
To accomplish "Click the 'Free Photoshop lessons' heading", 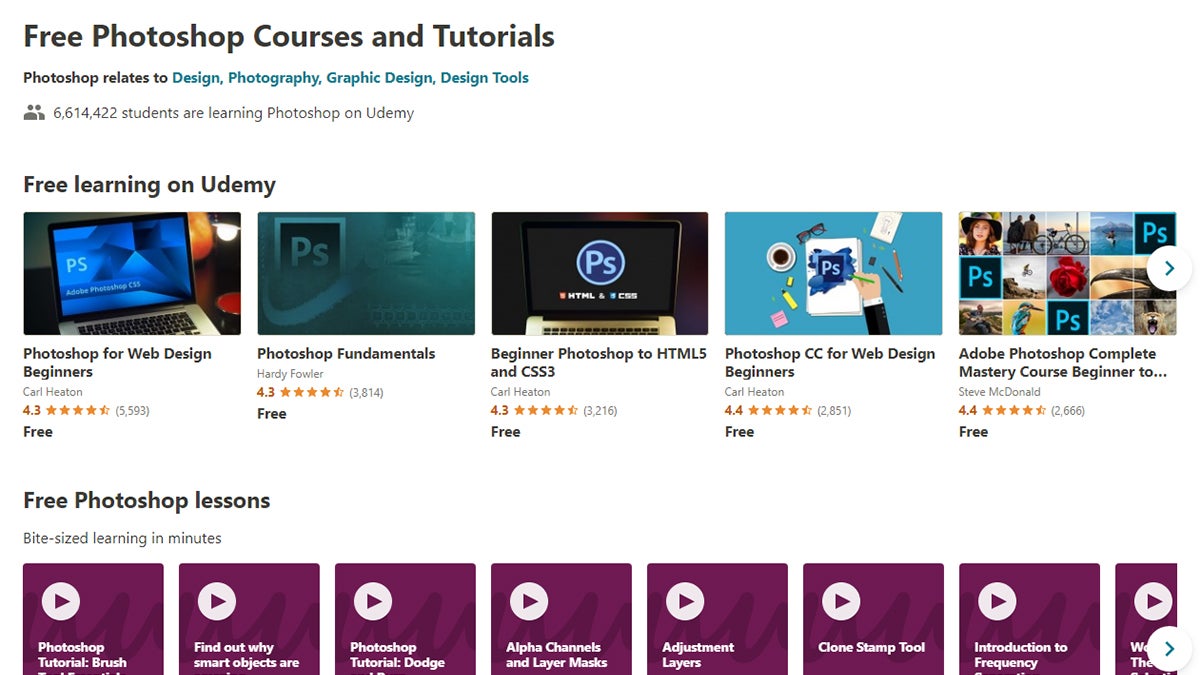I will [147, 501].
